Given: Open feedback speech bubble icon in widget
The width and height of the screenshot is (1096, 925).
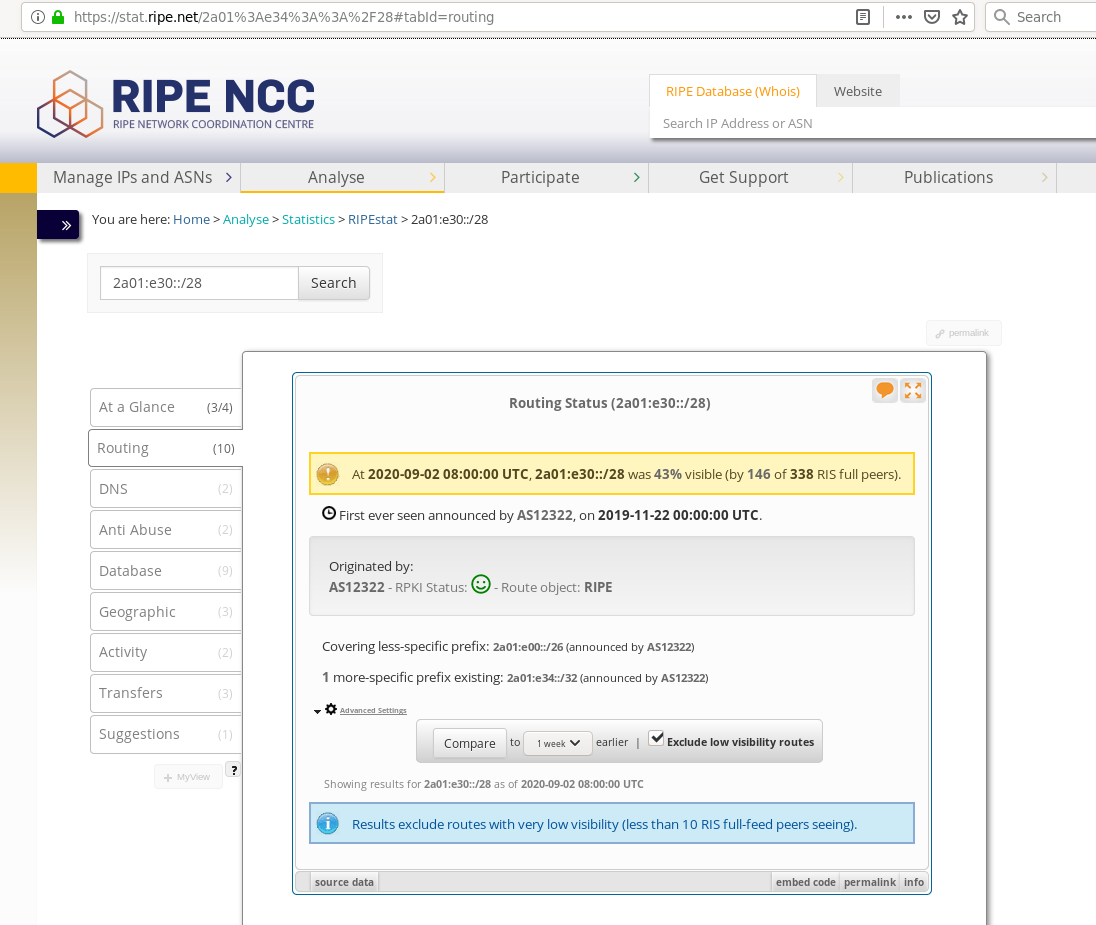Looking at the screenshot, I should pos(885,390).
